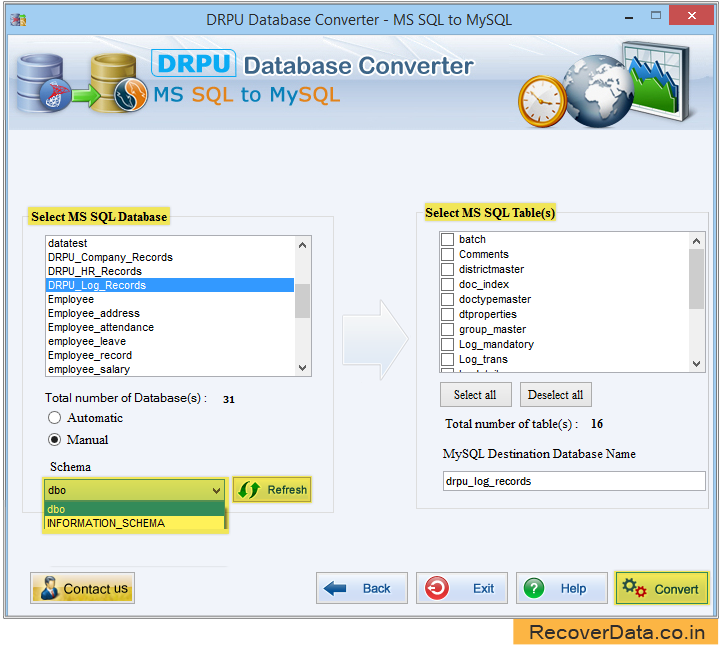Check the batch table checkbox
This screenshot has height=650, width=723.
[x=447, y=239]
